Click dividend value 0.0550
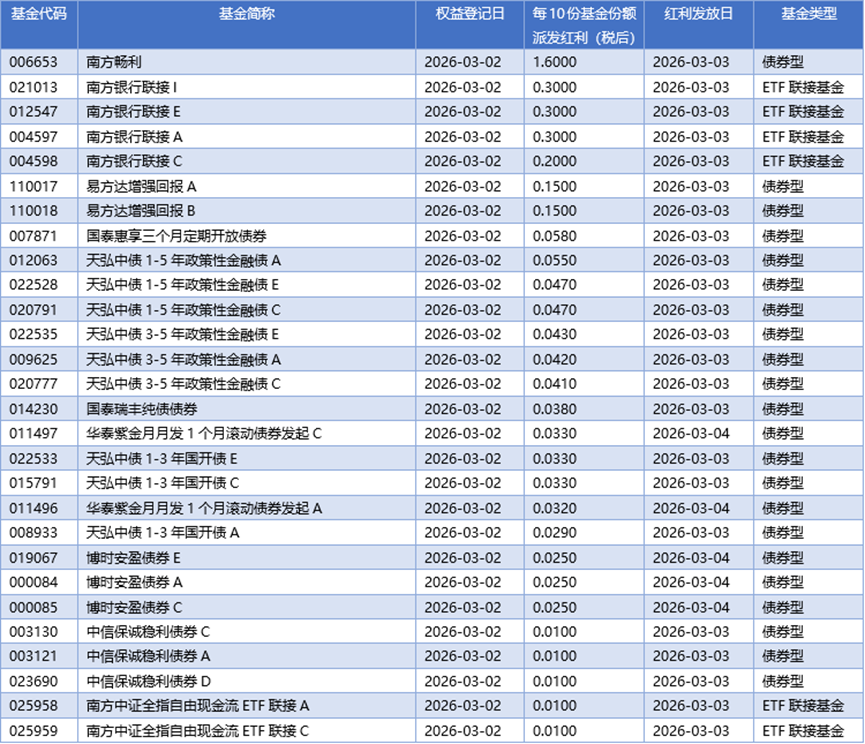The width and height of the screenshot is (865, 744). coord(554,260)
